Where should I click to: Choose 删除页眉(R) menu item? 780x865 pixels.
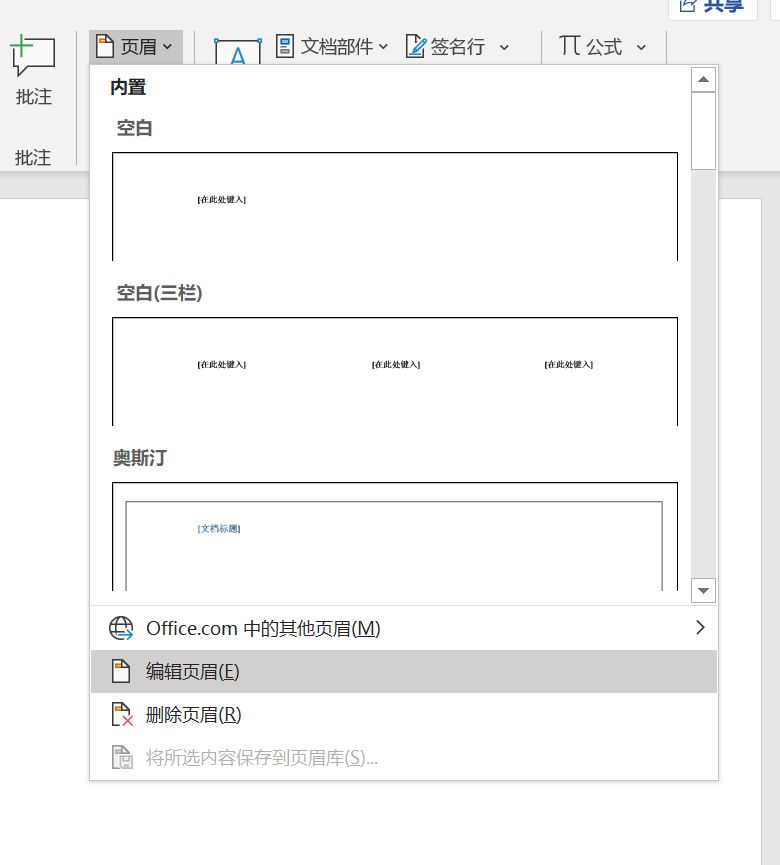tap(404, 714)
